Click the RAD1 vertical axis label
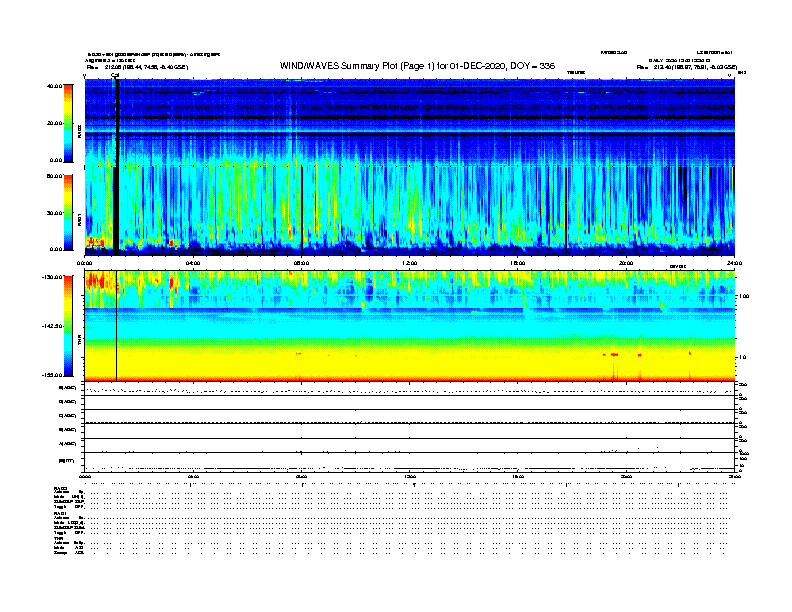 click(80, 220)
